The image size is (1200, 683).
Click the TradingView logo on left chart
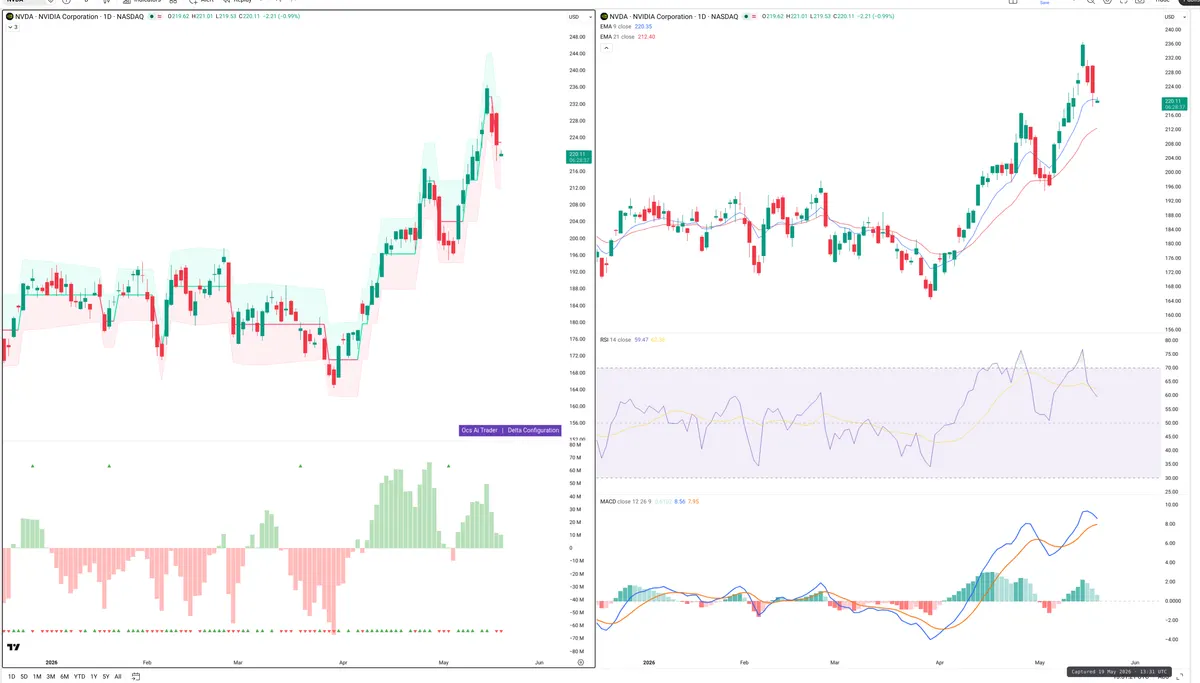(x=13, y=648)
